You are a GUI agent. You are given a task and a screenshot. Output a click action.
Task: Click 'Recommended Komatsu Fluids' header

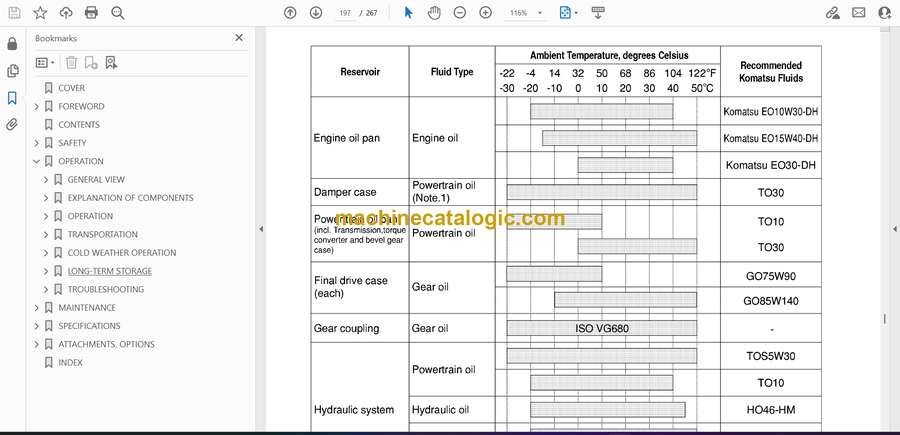click(x=770, y=72)
